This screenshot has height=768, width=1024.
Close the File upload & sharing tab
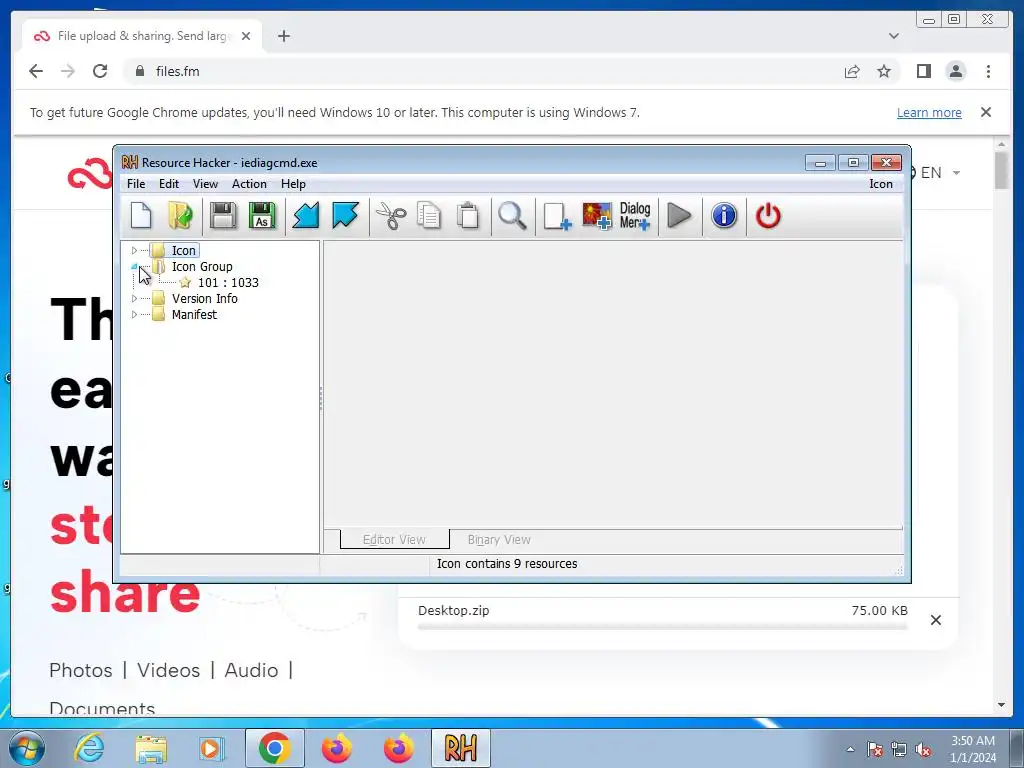click(246, 36)
